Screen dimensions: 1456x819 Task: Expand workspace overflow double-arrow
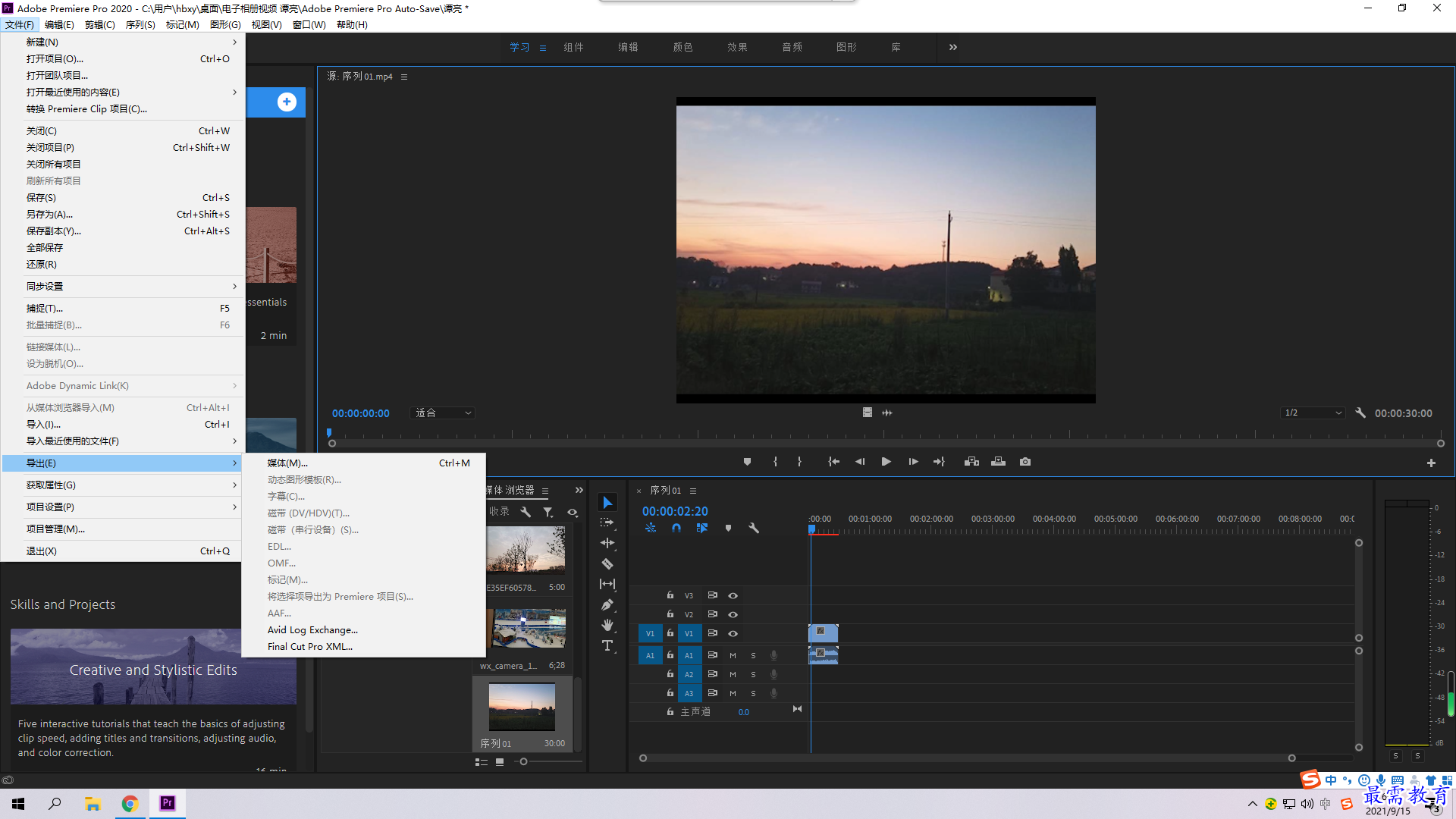pyautogui.click(x=953, y=47)
